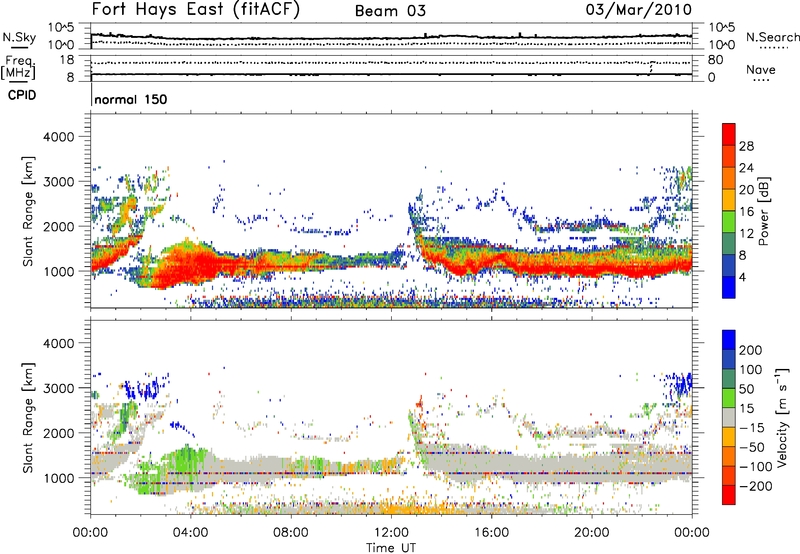Click the '4' power colorbar tick
Viewport: 800px width, 554px height.
pos(742,277)
